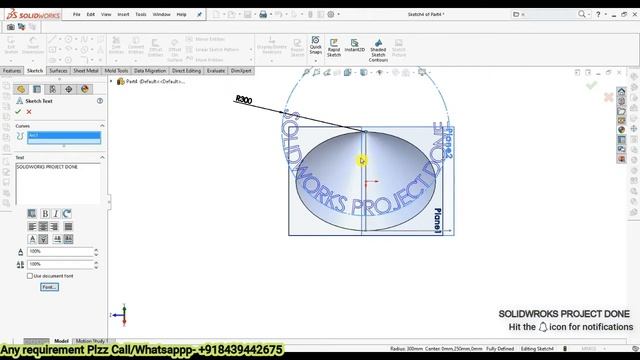
Task: Open Appearances color ball in task pane
Action: point(621,130)
